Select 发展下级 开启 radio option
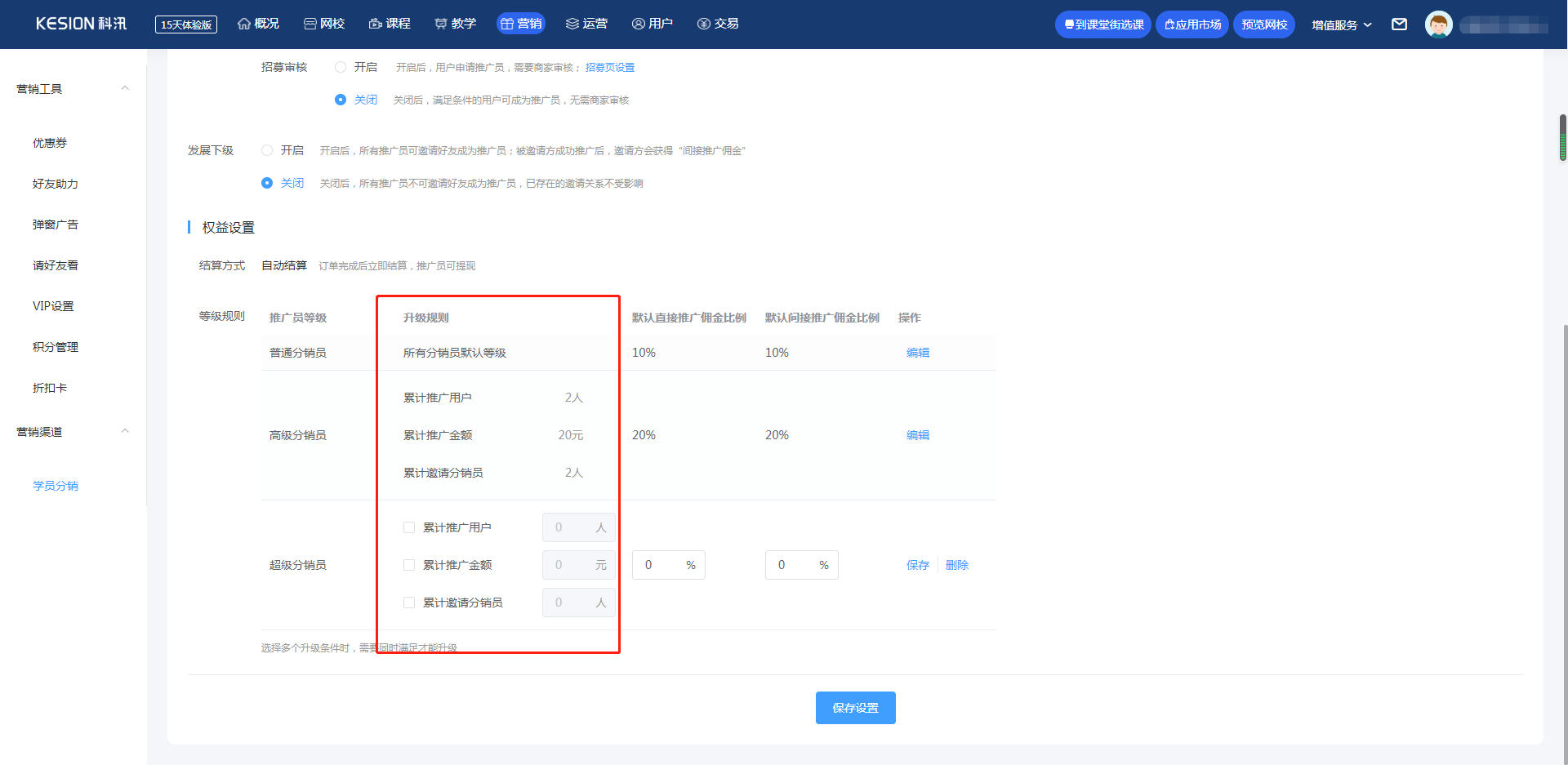The width and height of the screenshot is (1568, 765). coord(267,150)
